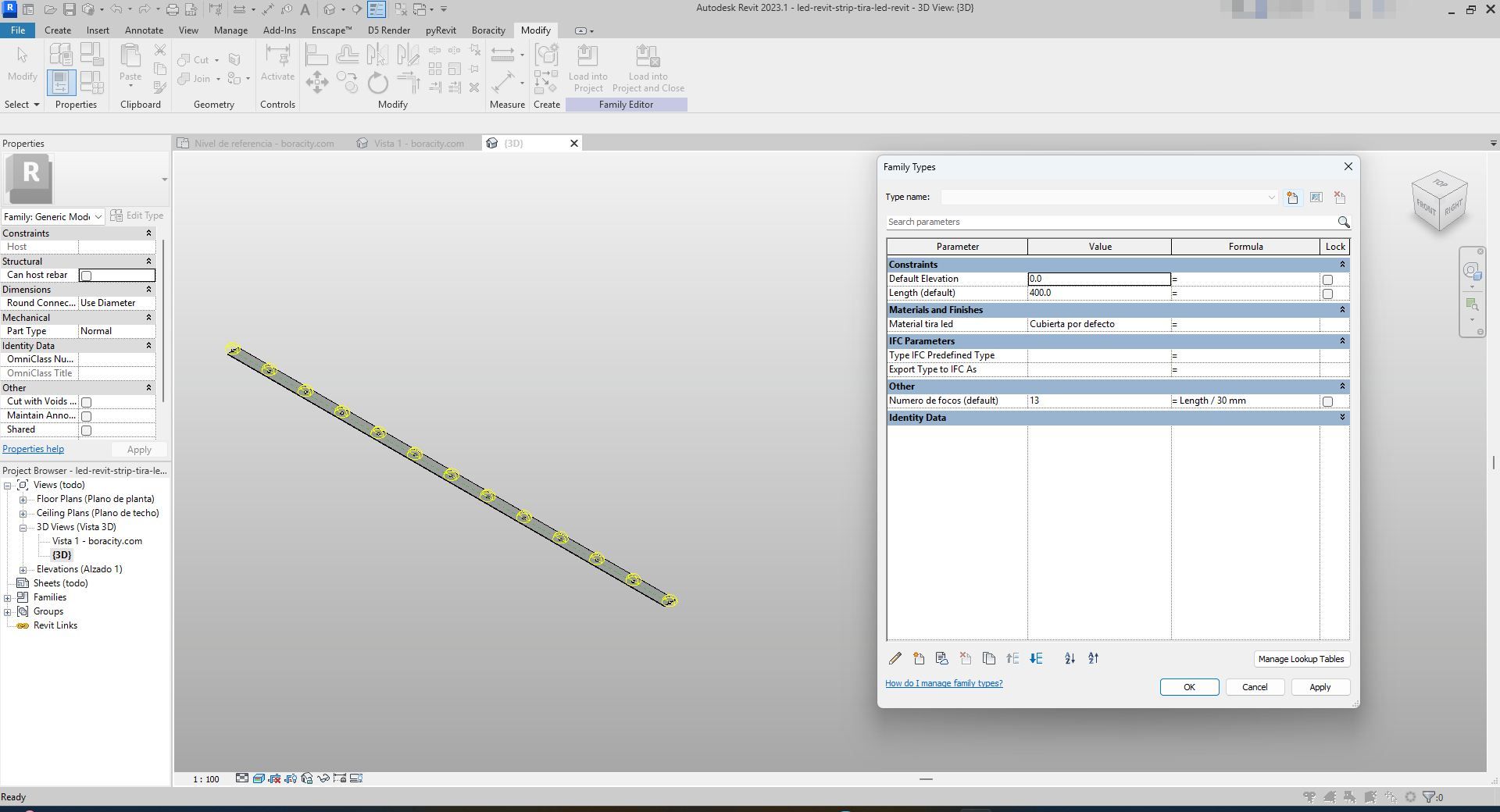1500x812 pixels.
Task: Open the Manage ribbon tab
Action: [x=230, y=30]
